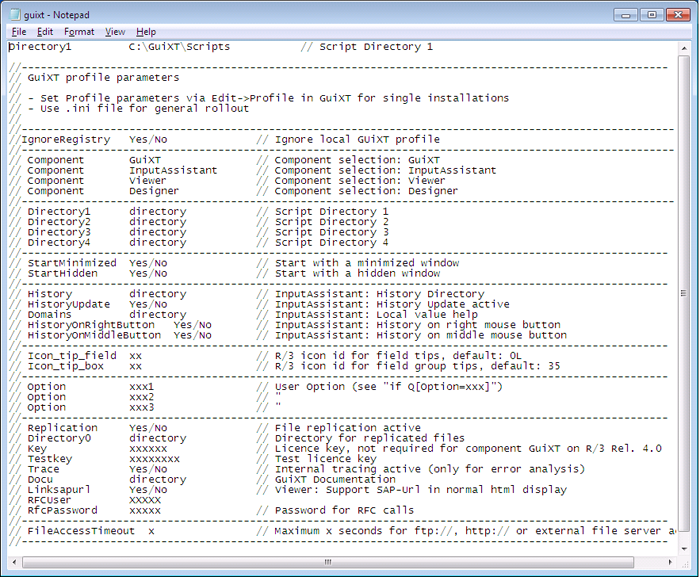Image resolution: width=700 pixels, height=577 pixels.
Task: Click 'Use .ini file for general rollout' line
Action: coord(145,108)
